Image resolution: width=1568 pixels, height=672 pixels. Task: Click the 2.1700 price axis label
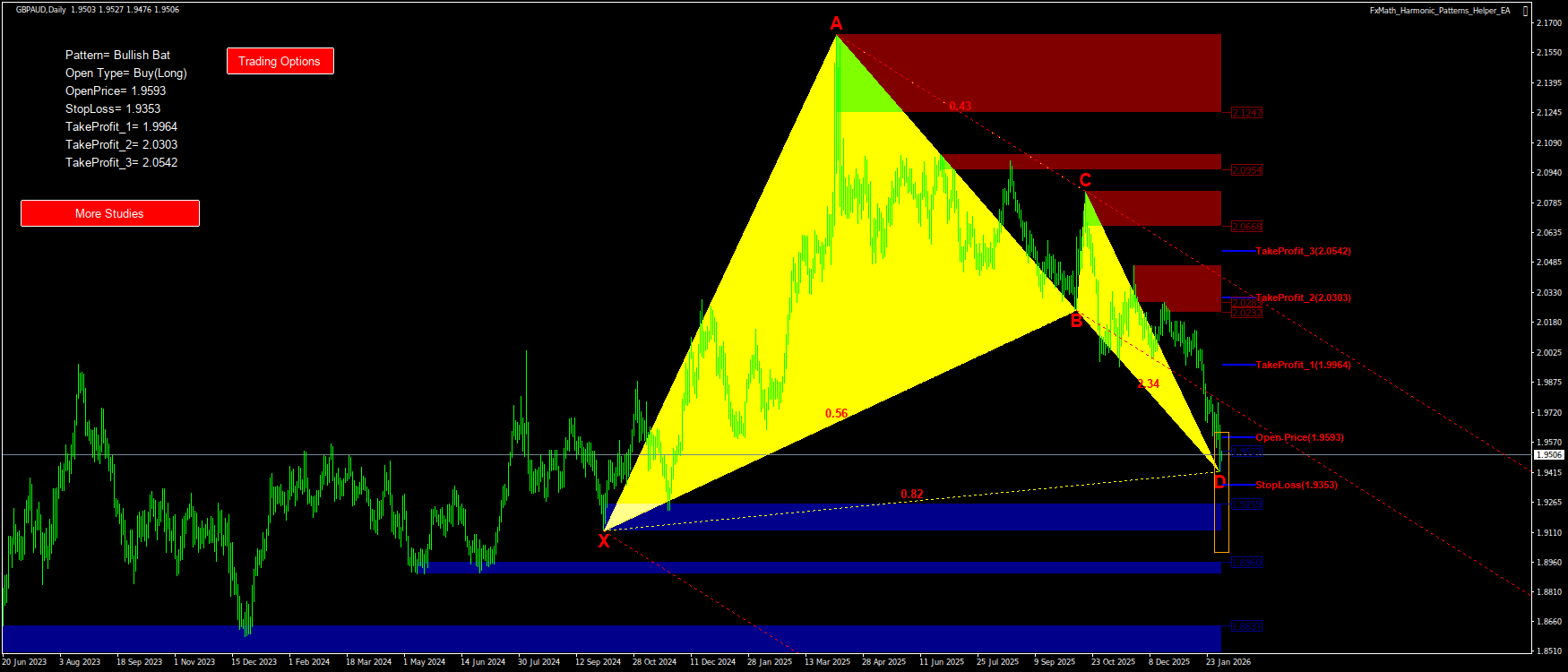pos(1548,23)
